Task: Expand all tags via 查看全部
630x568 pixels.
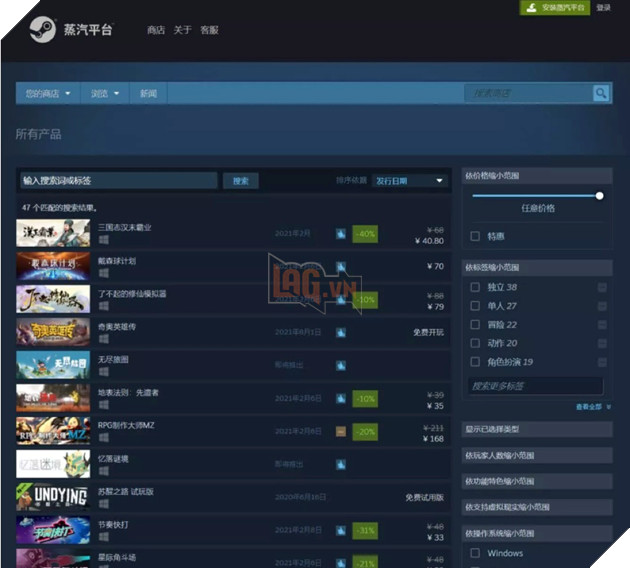Action: coord(593,407)
